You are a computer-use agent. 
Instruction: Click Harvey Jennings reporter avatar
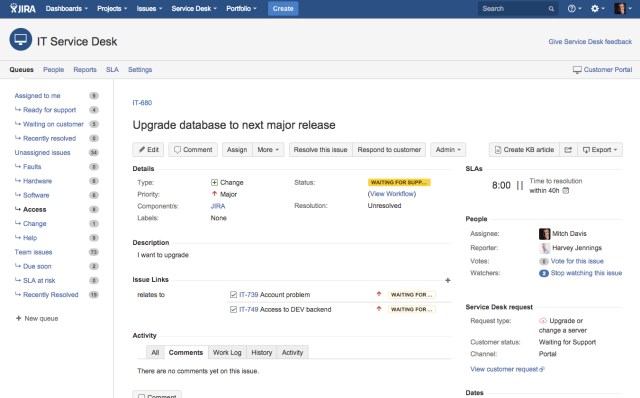544,248
